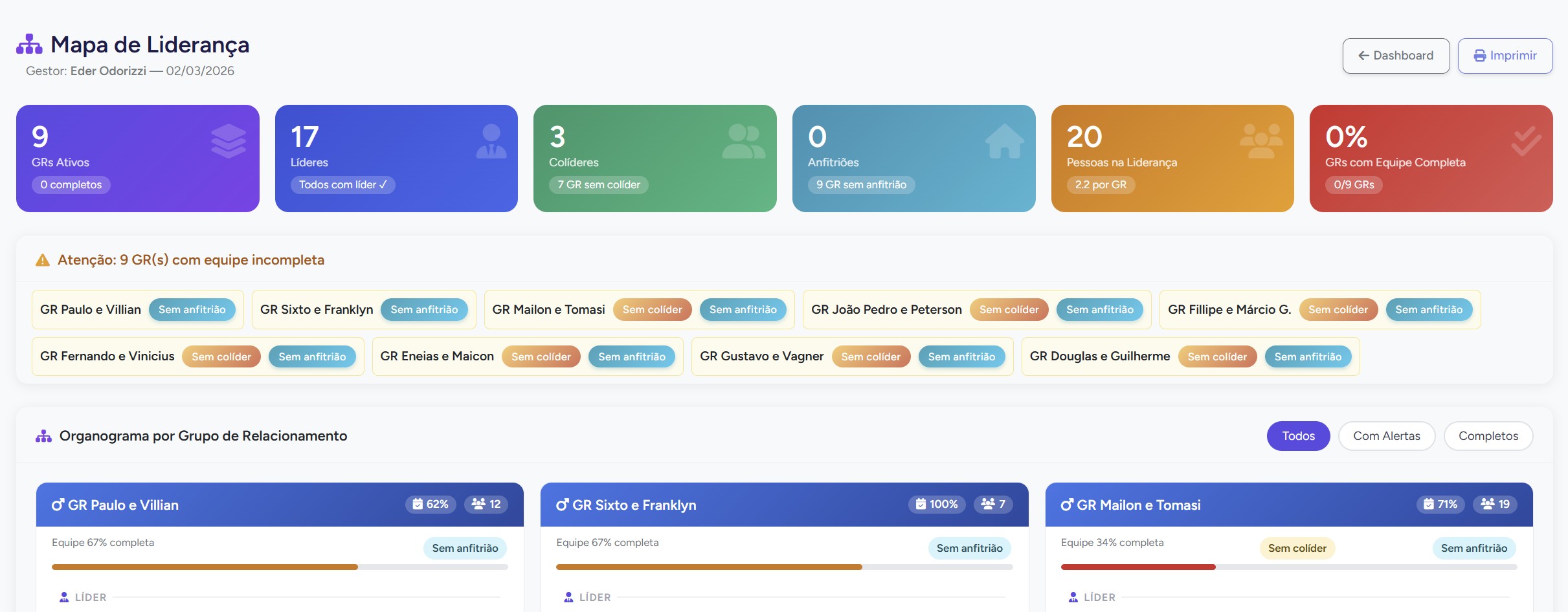
Task: Click the GR Douglas e Guilherme alert item
Action: point(1099,356)
